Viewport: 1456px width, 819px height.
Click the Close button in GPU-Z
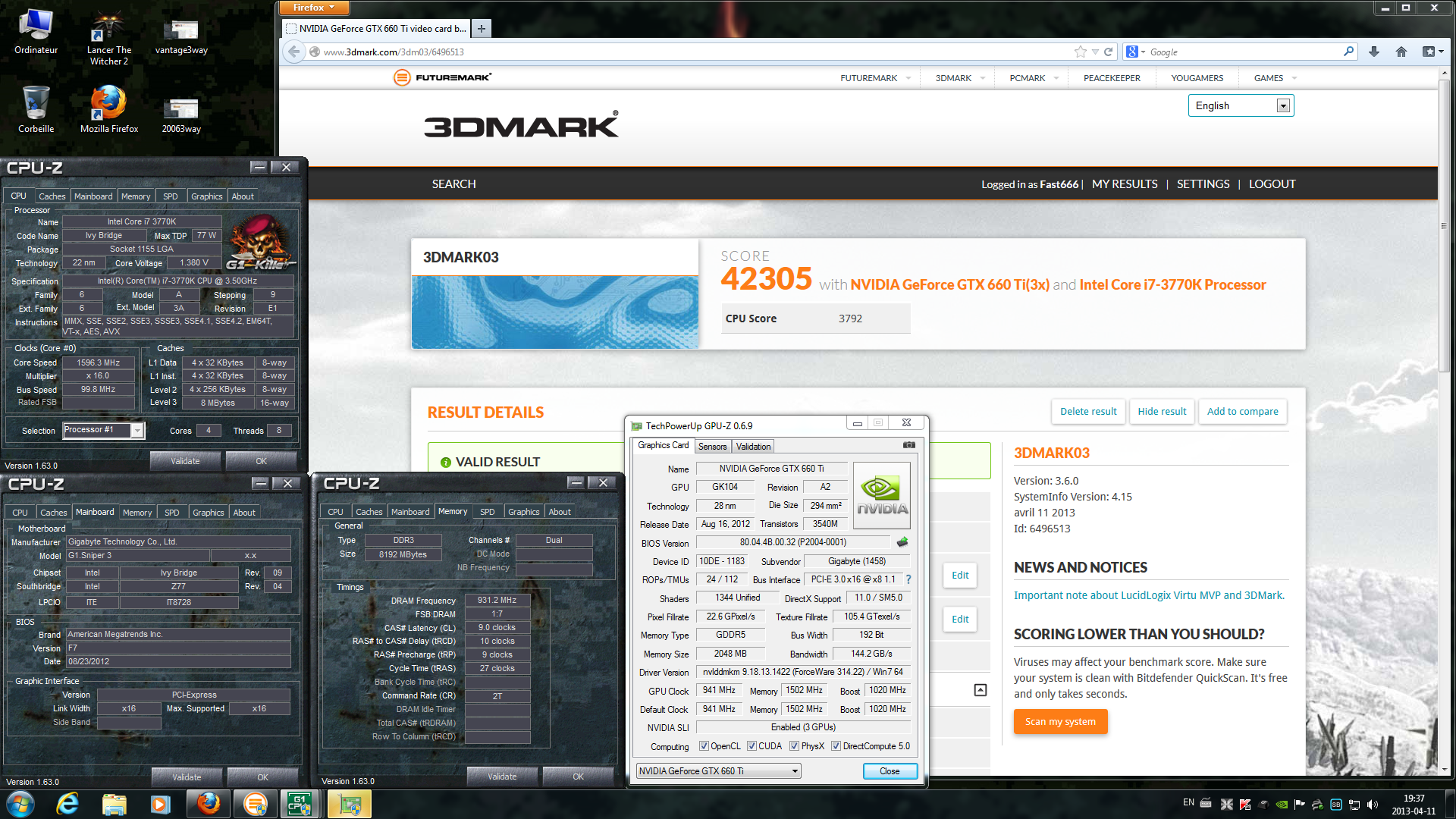pyautogui.click(x=890, y=771)
